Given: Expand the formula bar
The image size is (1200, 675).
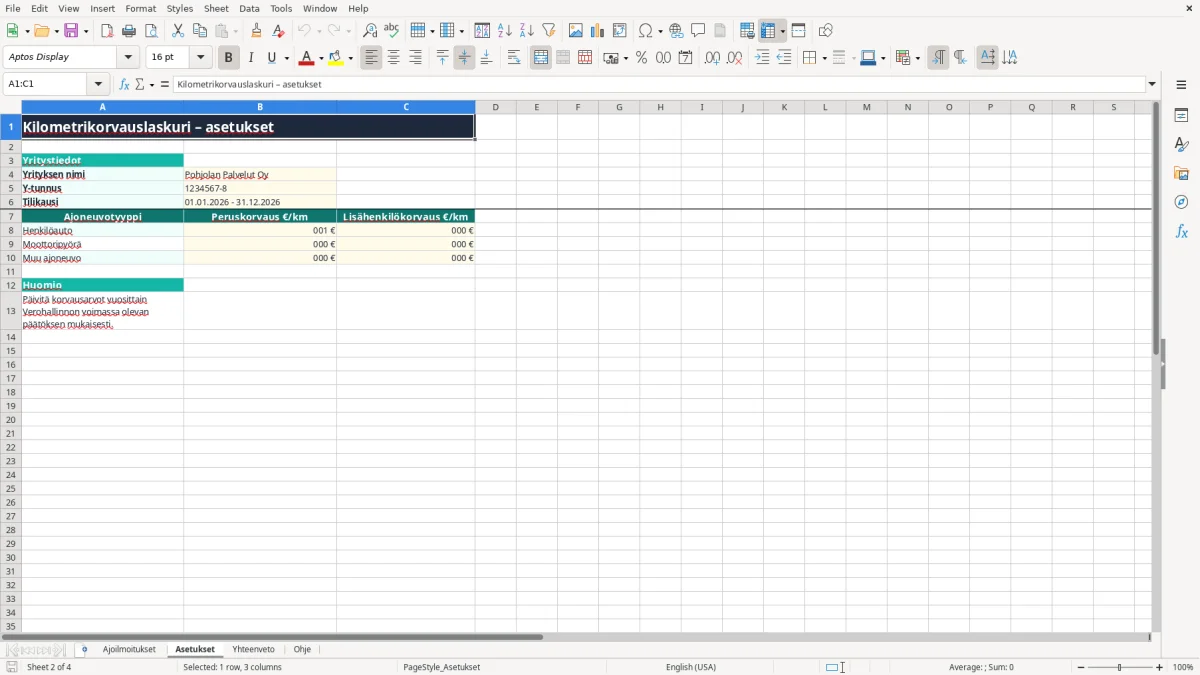Looking at the screenshot, I should click(1152, 85).
